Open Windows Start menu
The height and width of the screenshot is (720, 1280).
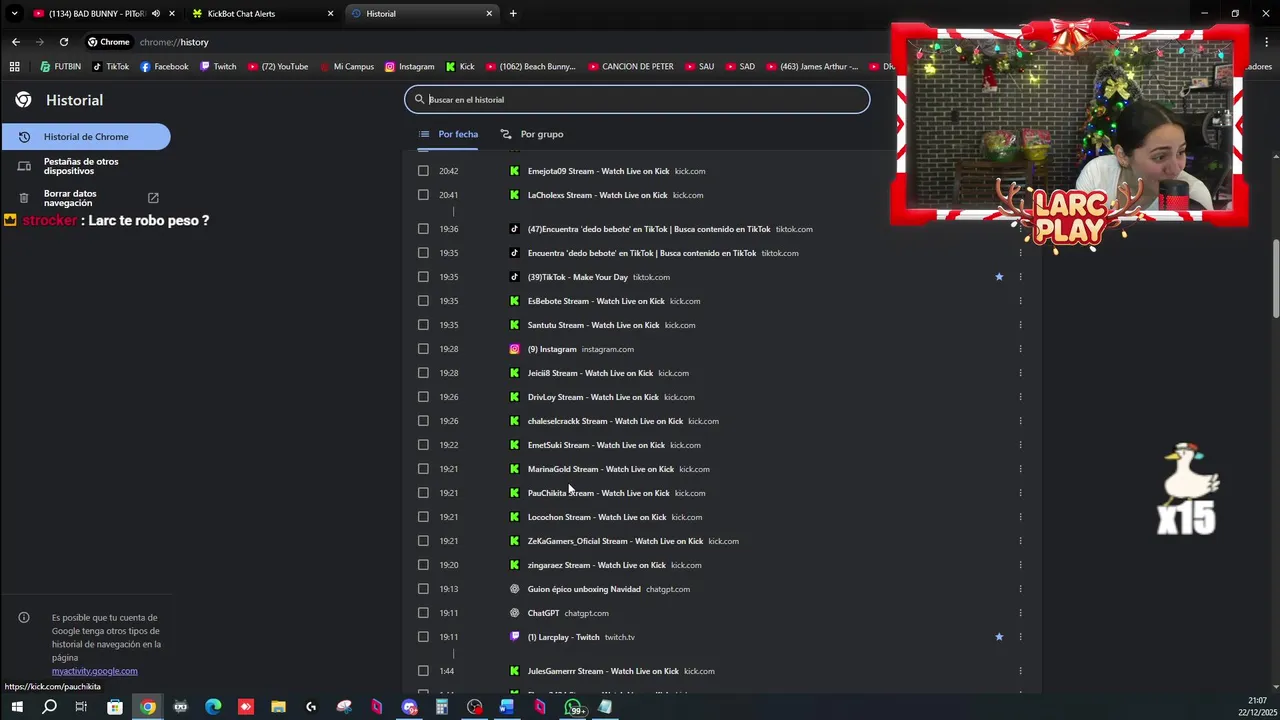[x=17, y=707]
